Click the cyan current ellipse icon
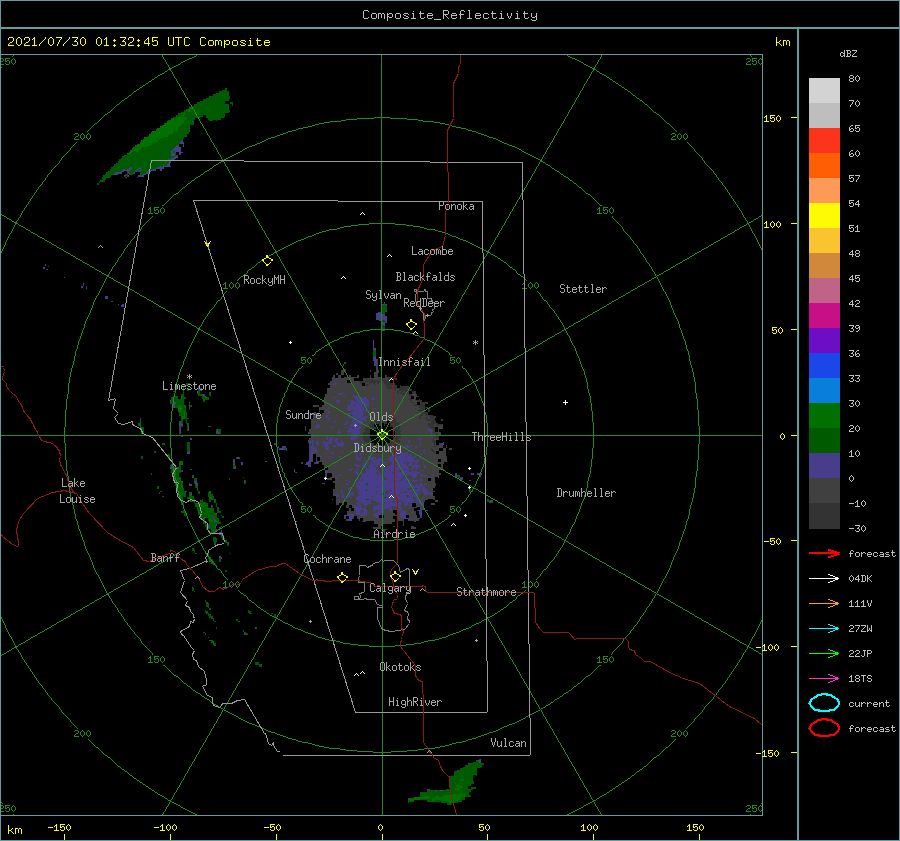Screen dimensions: 900x841 tap(824, 703)
